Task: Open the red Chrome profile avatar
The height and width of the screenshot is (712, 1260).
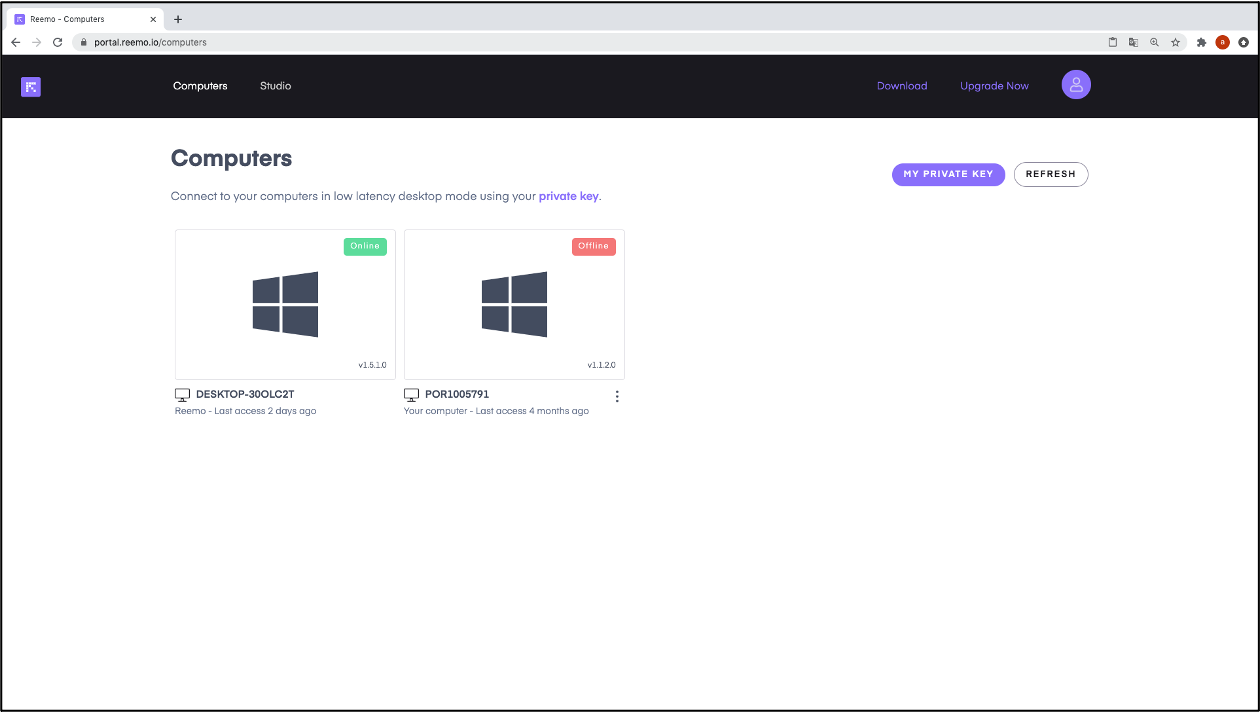Action: 1222,42
